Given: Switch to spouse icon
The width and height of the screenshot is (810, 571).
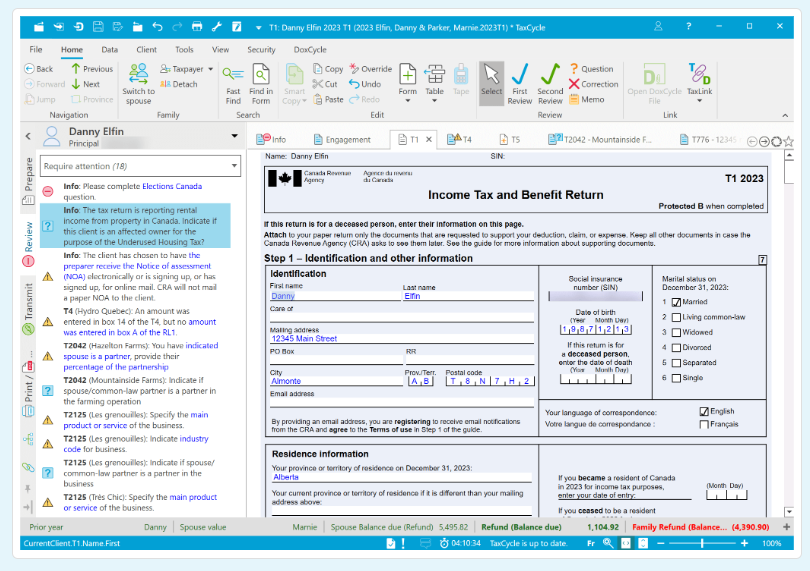Looking at the screenshot, I should 138,73.
